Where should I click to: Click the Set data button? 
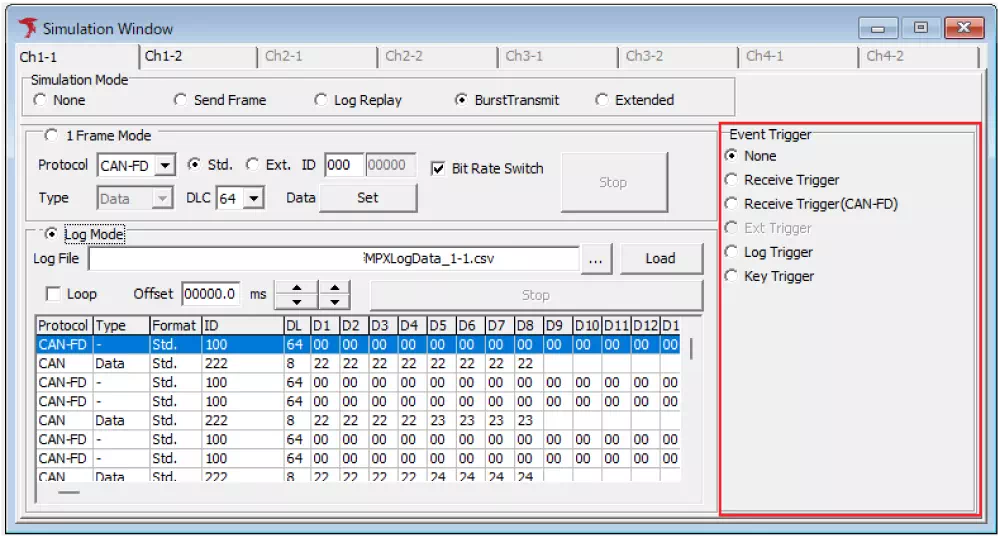[x=367, y=198]
